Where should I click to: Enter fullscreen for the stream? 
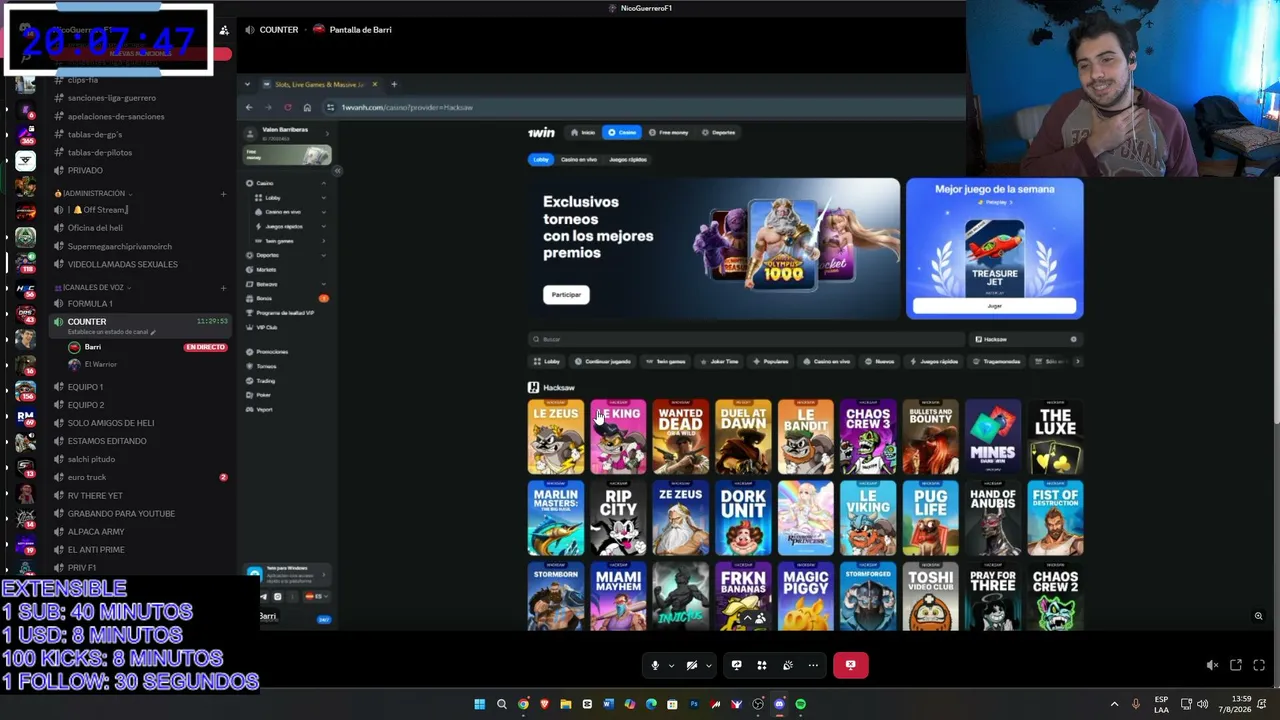[x=1259, y=665]
